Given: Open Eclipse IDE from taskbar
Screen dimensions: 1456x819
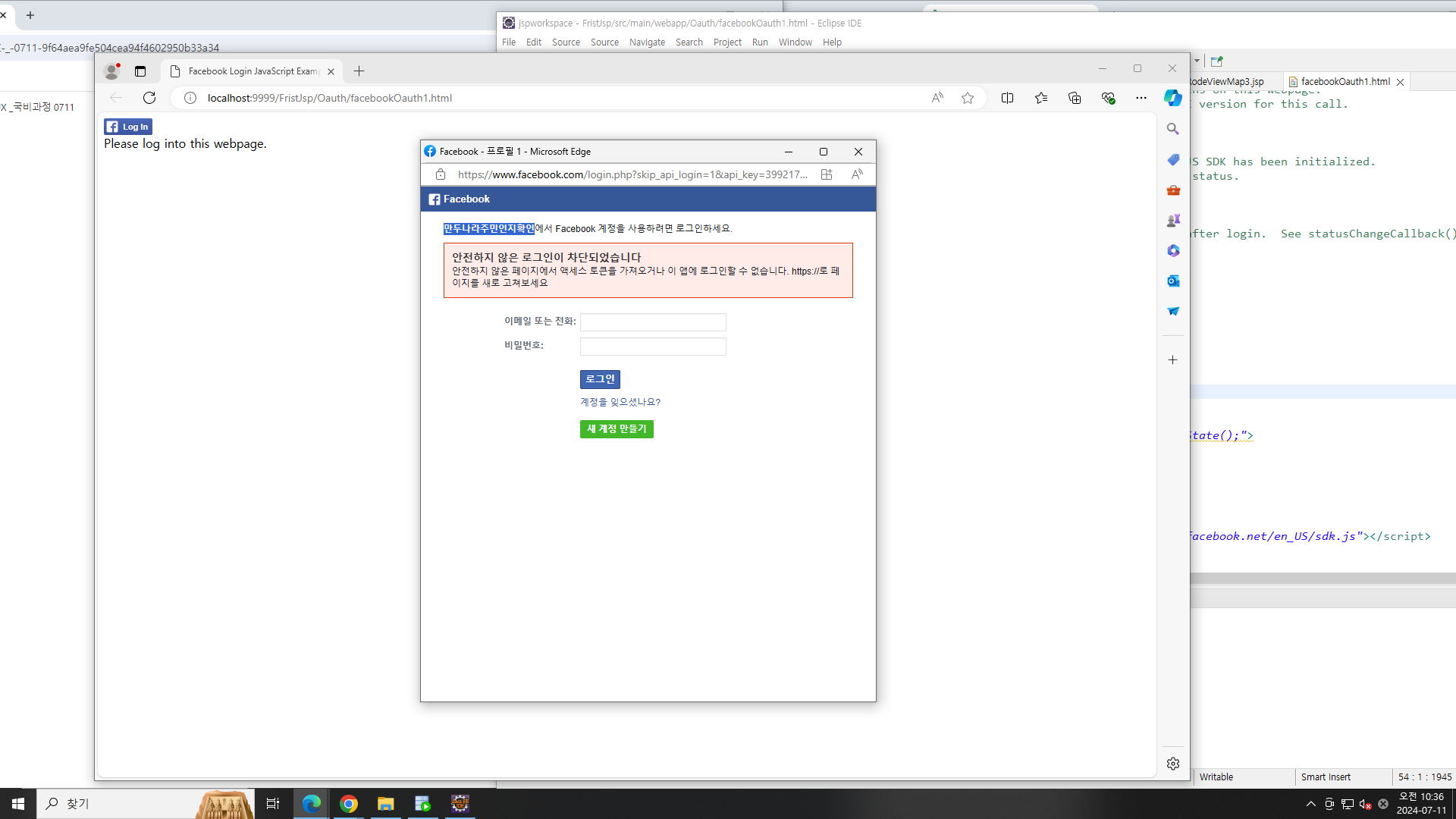Looking at the screenshot, I should (460, 804).
